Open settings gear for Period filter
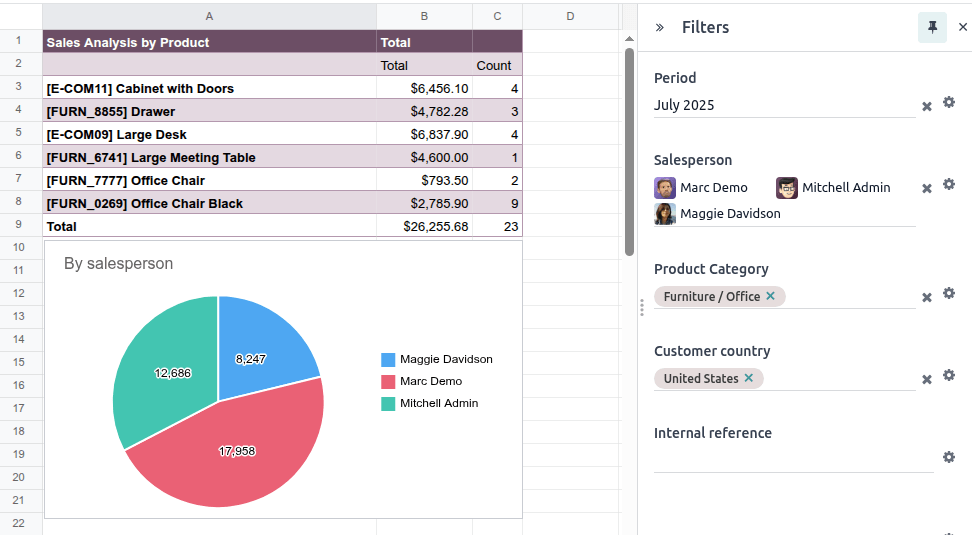Image resolution: width=972 pixels, height=535 pixels. pos(949,103)
